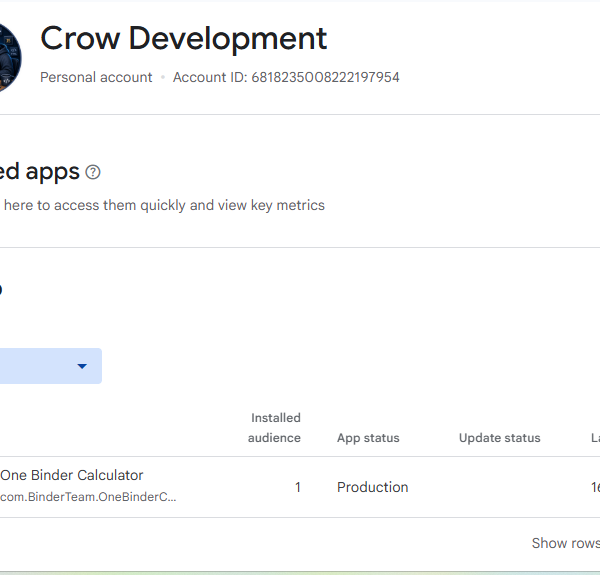The image size is (600, 575).
Task: Open the pinned apps help icon
Action: [x=93, y=172]
